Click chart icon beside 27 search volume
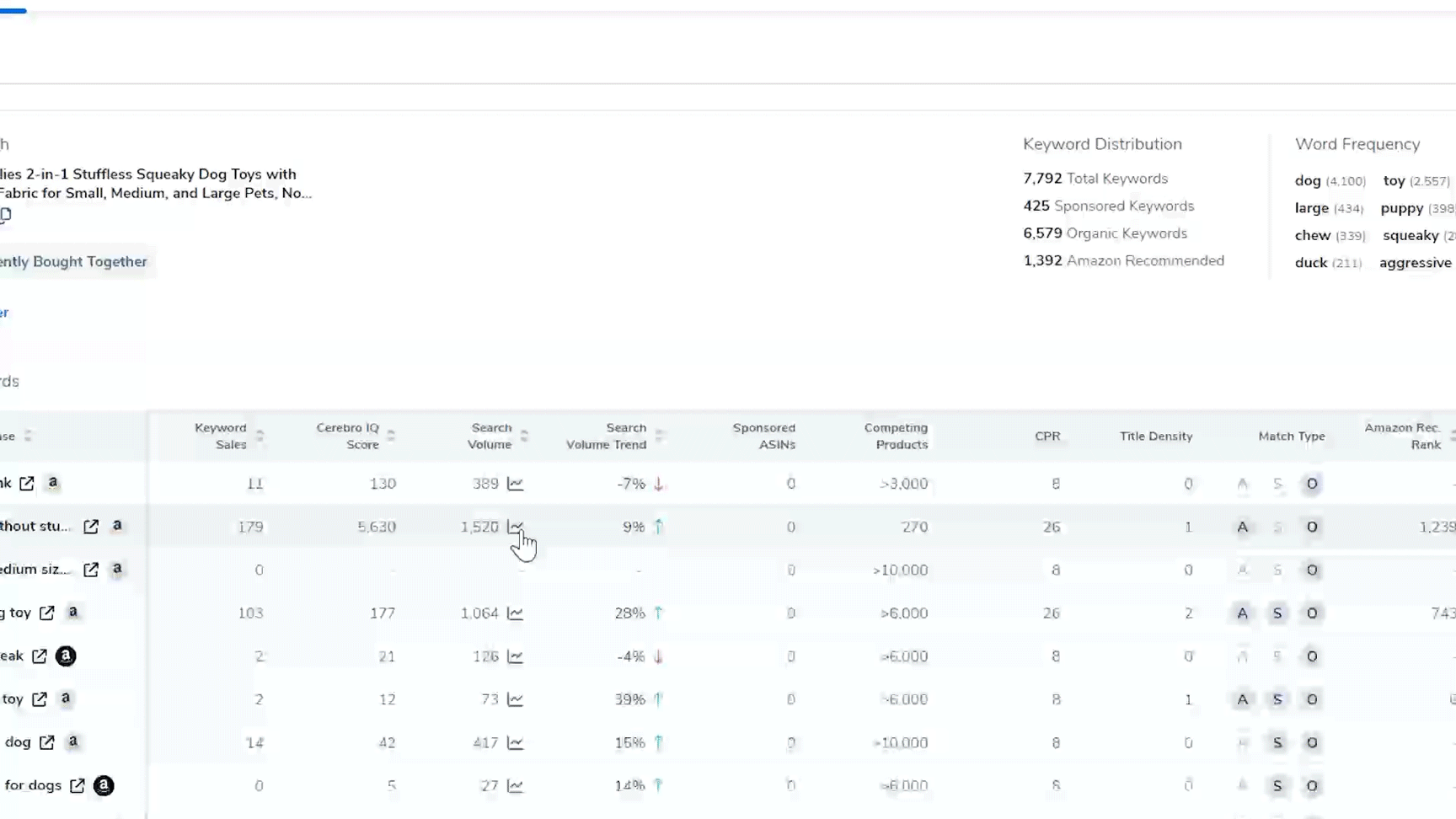 (515, 785)
